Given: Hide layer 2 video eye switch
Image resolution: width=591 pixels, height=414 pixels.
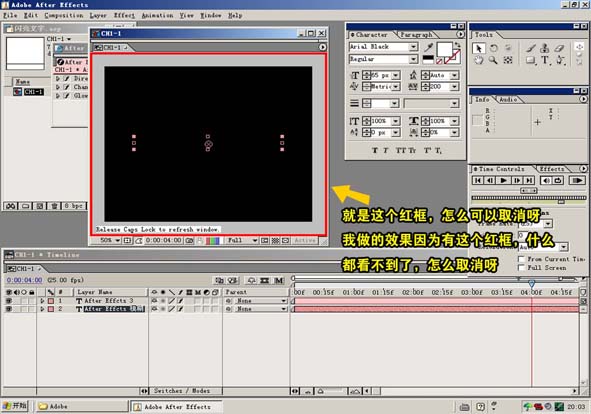Looking at the screenshot, I should pos(8,309).
